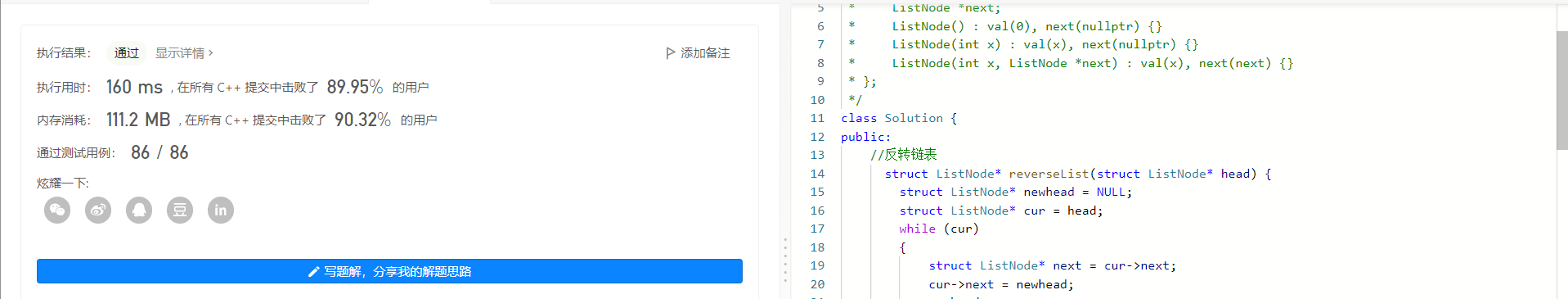This screenshot has width=1568, height=299.
Task: Click the 炫耀一下 label
Action: coord(63,183)
